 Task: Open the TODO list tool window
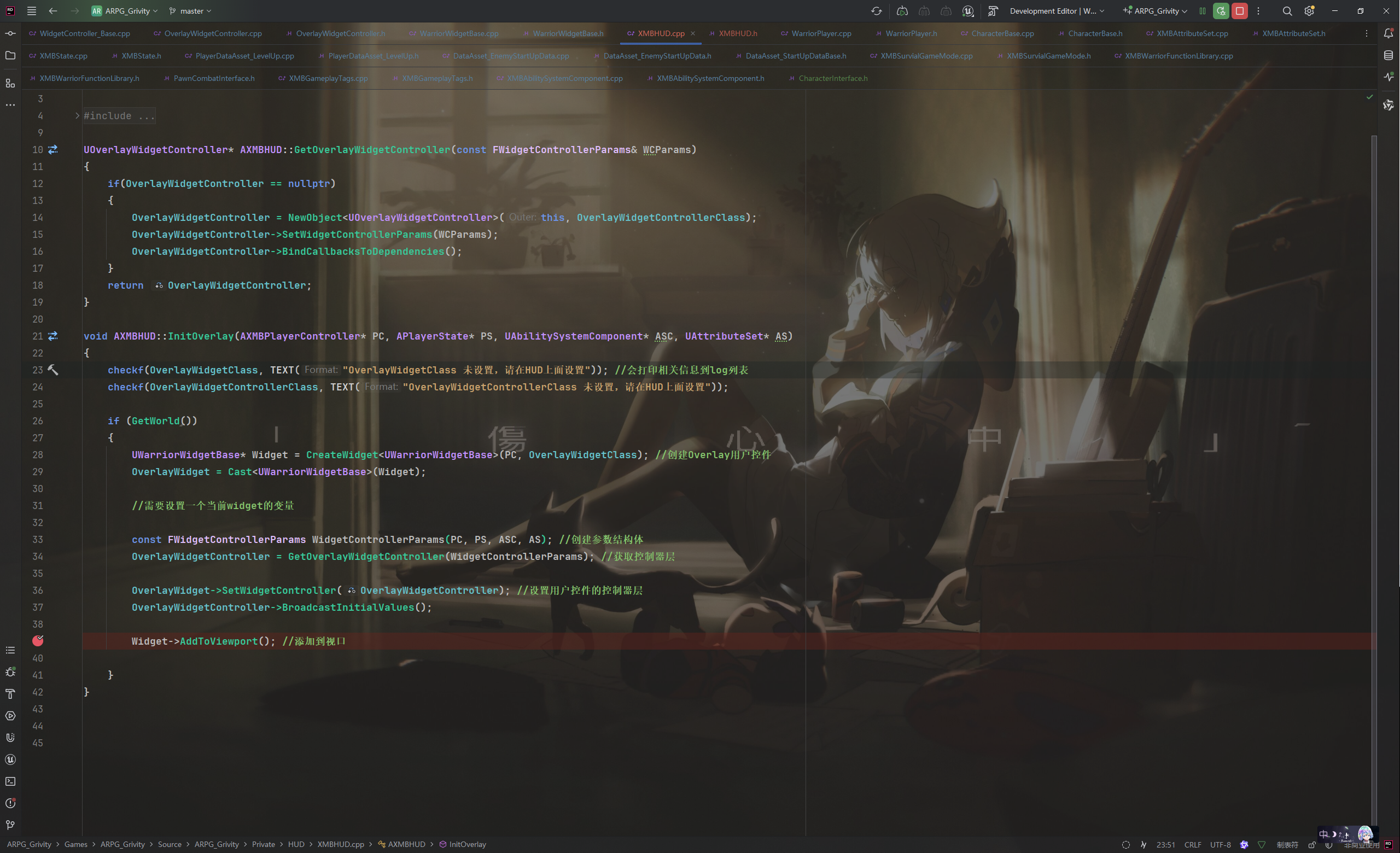coord(10,650)
